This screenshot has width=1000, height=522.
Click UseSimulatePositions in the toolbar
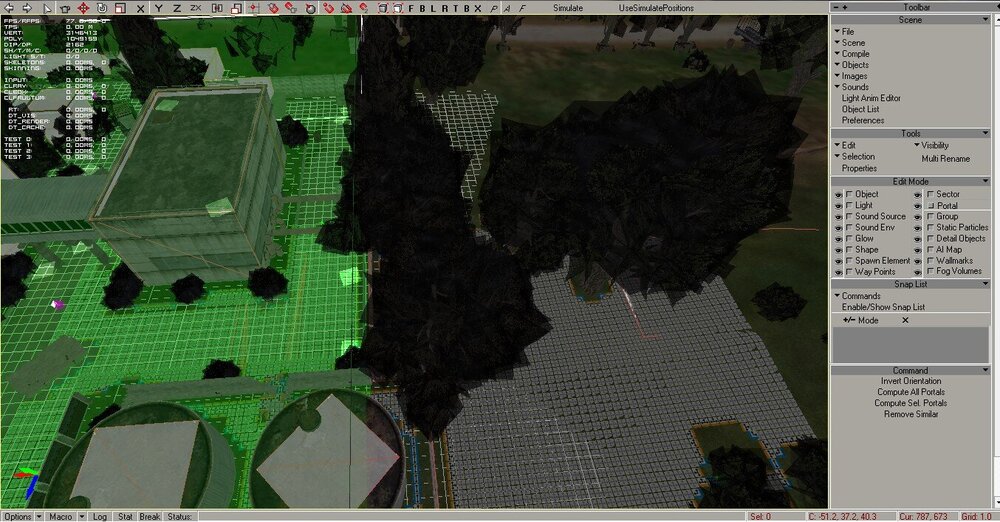pyautogui.click(x=656, y=8)
